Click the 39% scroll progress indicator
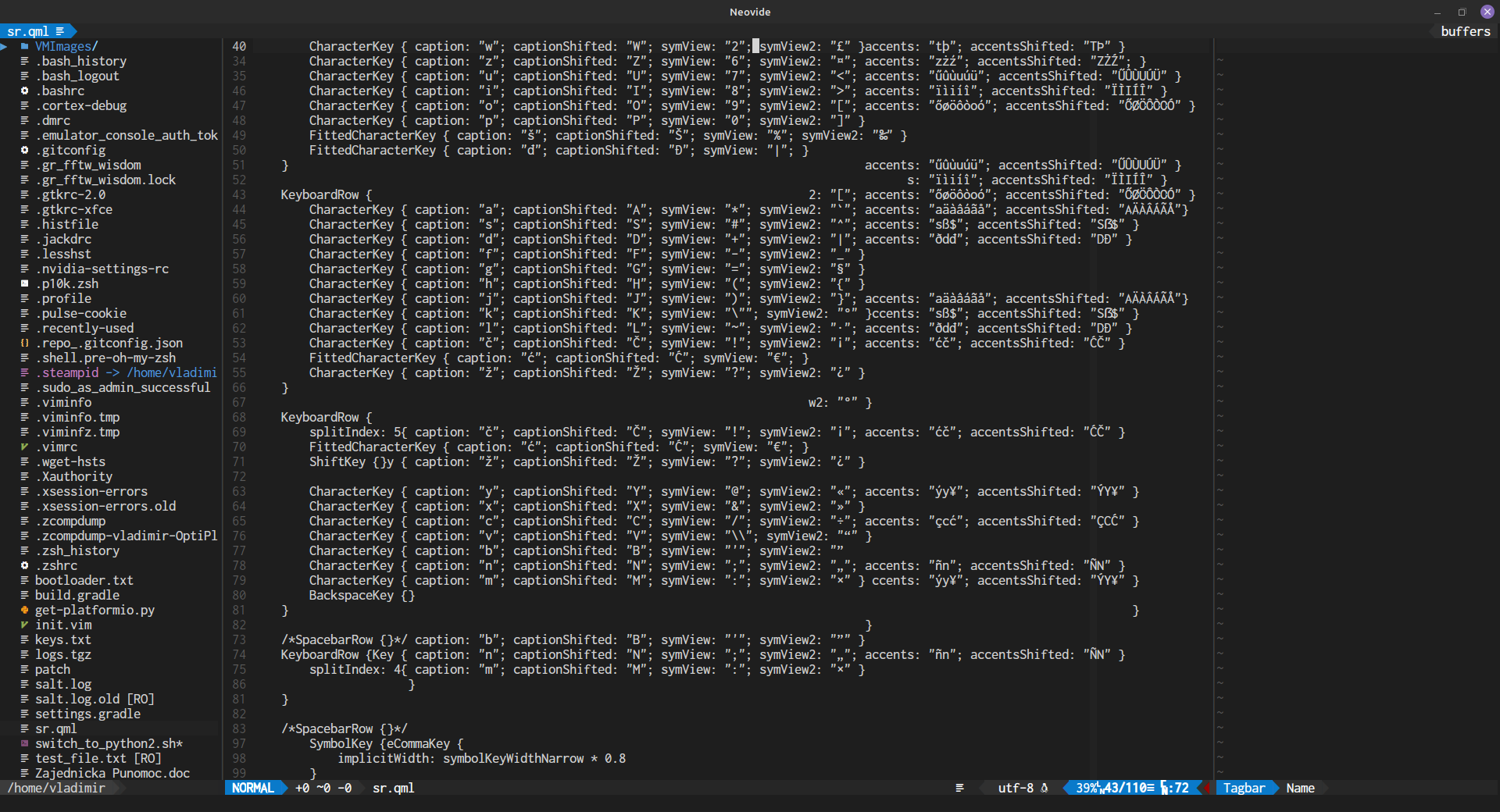This screenshot has width=1500, height=812. point(1086,789)
